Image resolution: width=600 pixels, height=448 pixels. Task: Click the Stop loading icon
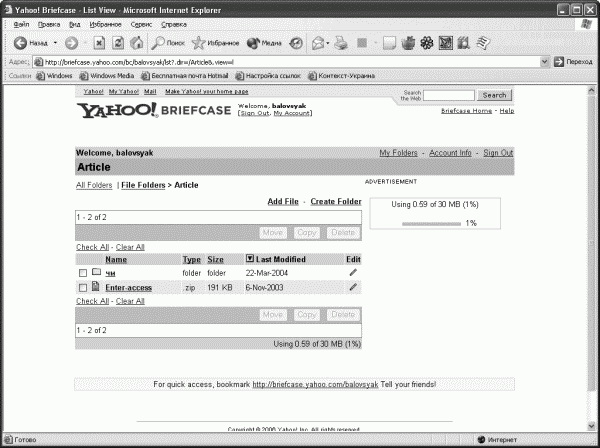(x=99, y=43)
